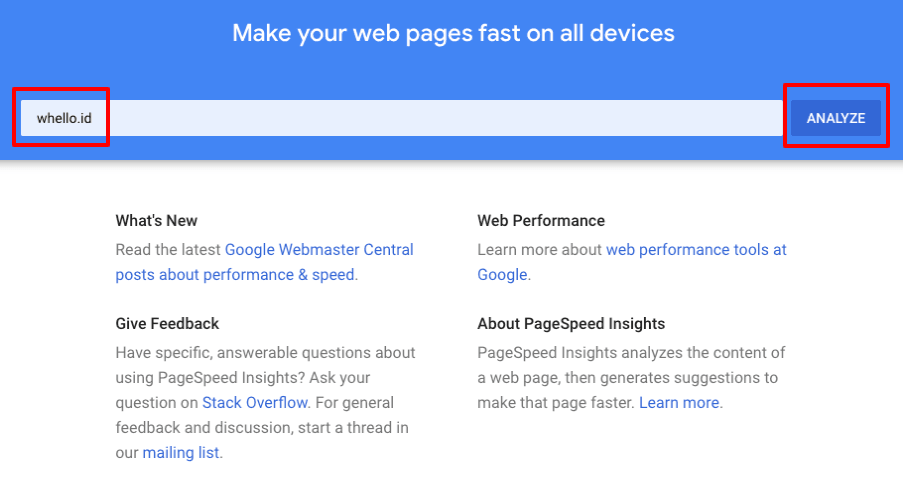Follow the web performance tools at Google link
Image resolution: width=903 pixels, height=477 pixels.
tap(696, 249)
